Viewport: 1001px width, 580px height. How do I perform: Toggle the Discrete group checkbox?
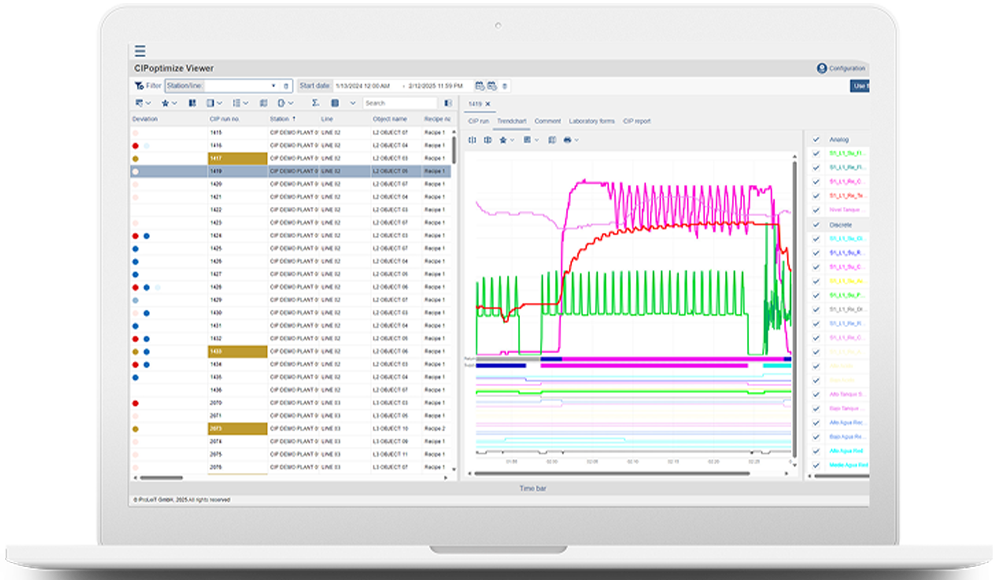816,225
